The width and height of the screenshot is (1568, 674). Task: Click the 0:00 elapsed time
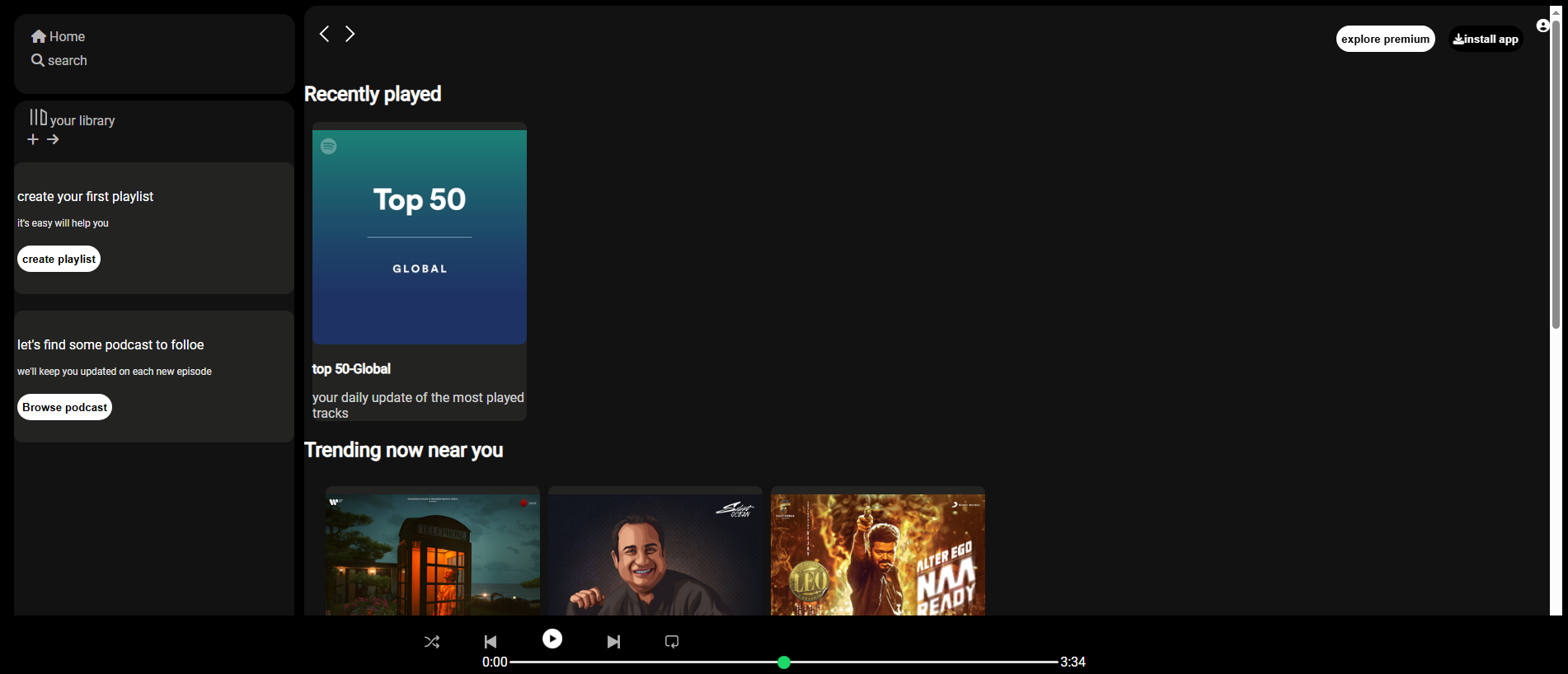coord(495,662)
